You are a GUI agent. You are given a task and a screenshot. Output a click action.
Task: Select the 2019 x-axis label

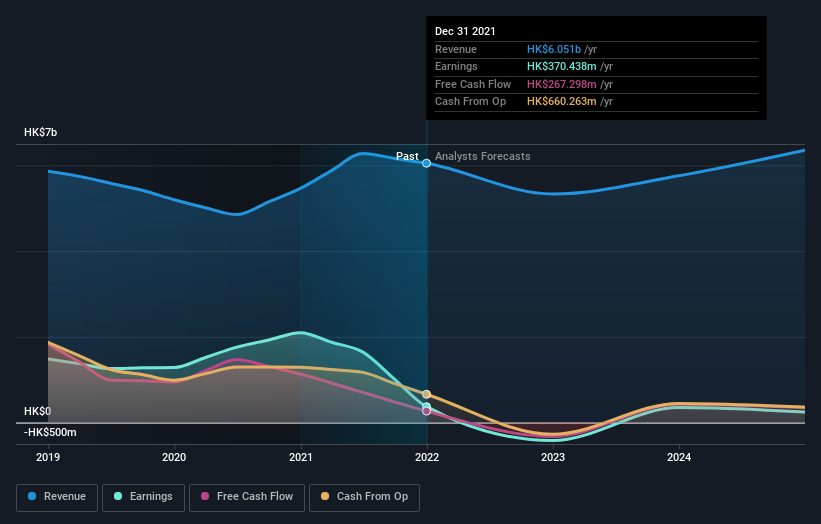click(48, 458)
